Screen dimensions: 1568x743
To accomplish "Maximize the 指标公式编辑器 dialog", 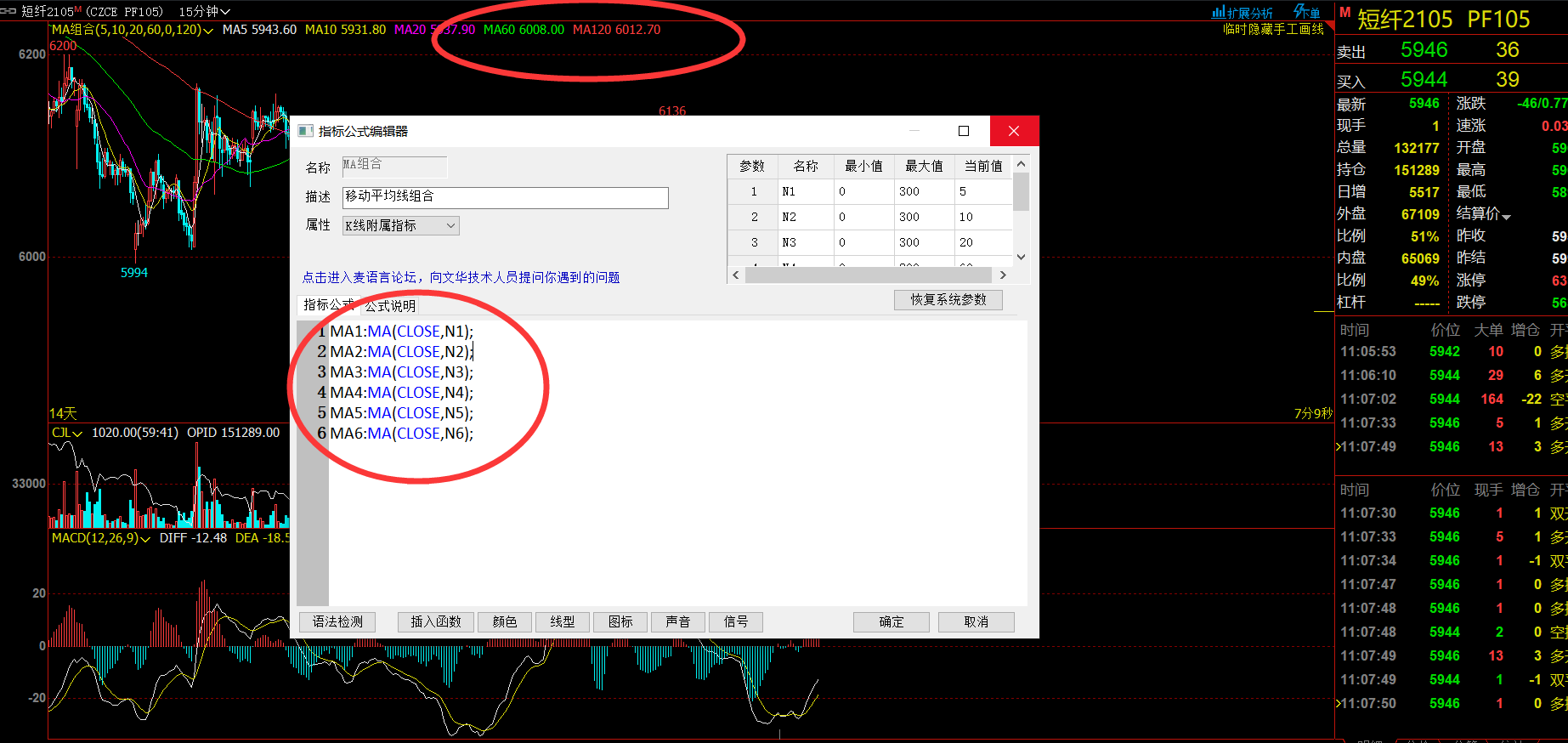I will (964, 131).
